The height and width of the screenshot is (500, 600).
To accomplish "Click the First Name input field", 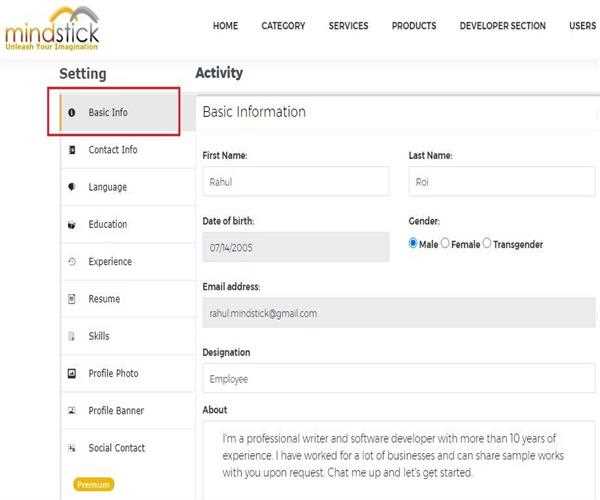I will (x=295, y=182).
